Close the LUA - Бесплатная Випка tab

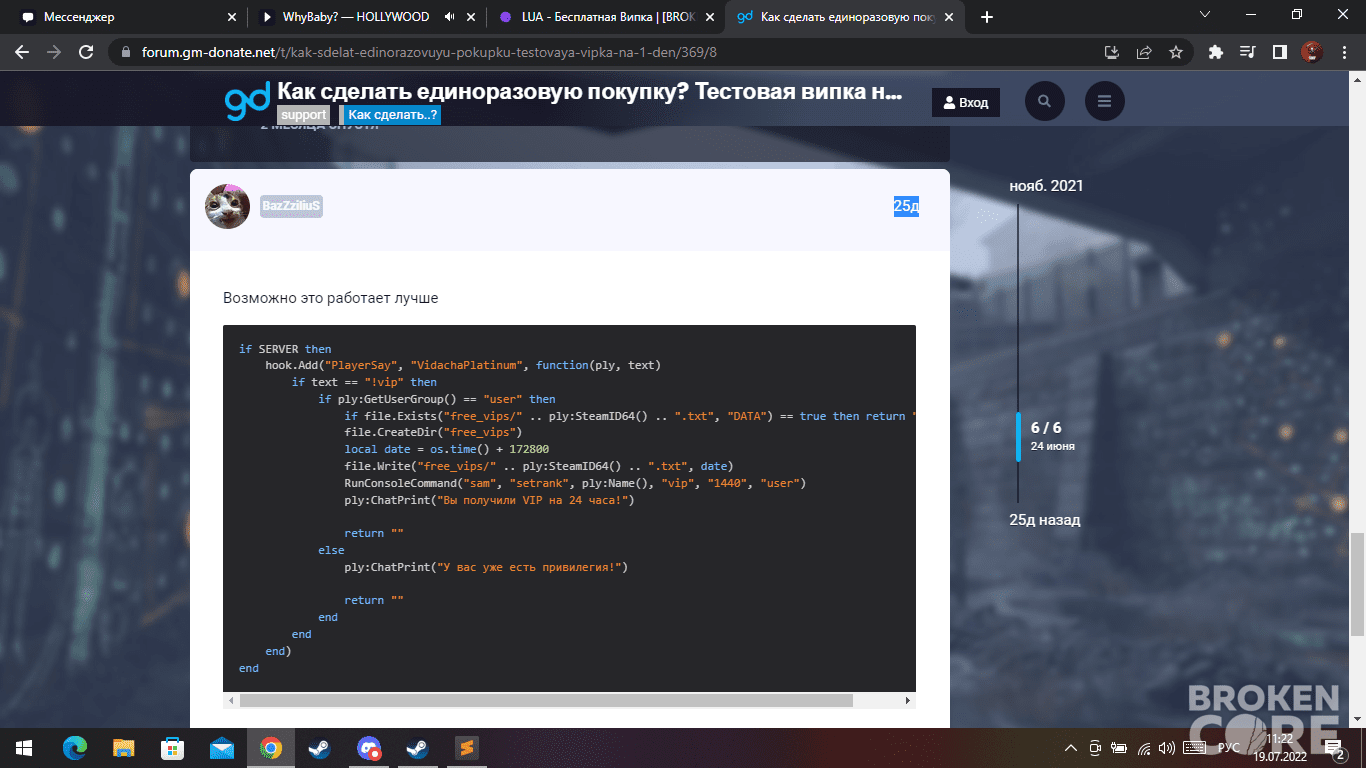pos(711,17)
